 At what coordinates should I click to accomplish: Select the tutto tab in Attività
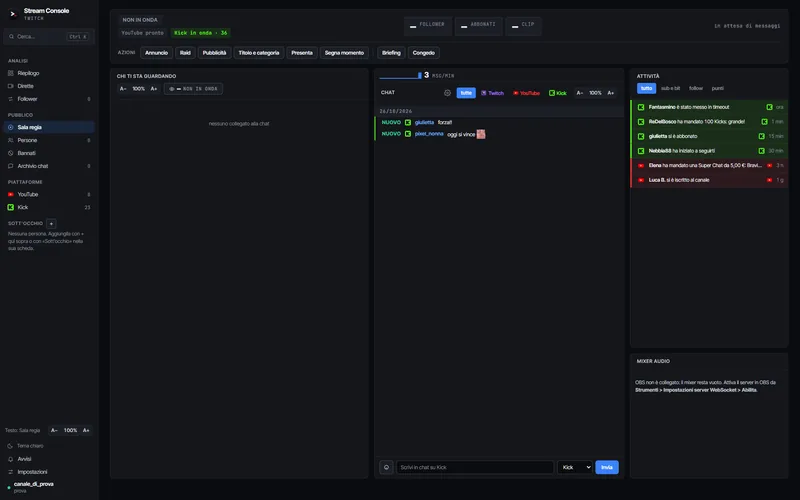point(646,89)
